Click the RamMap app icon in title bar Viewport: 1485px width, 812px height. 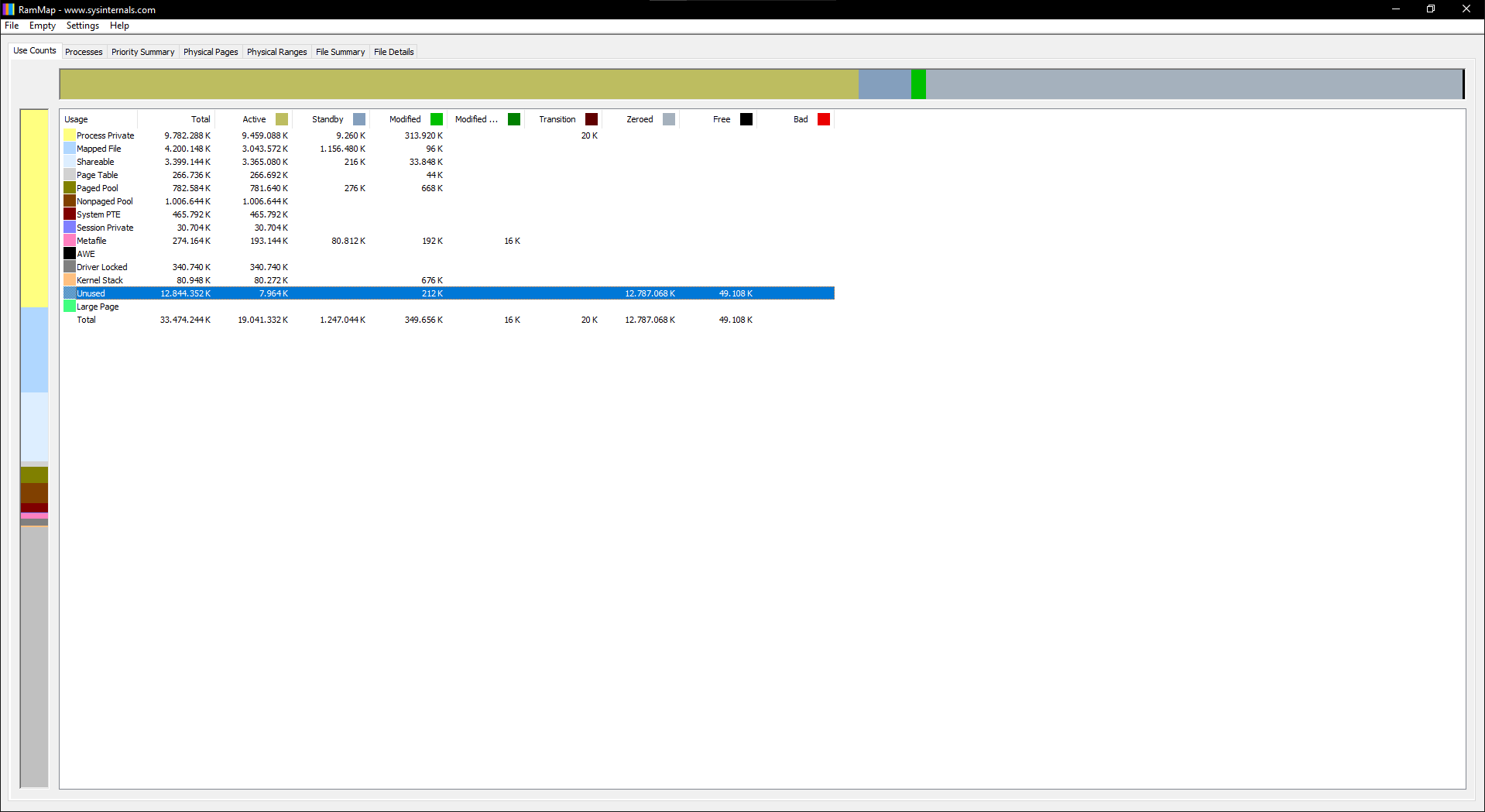point(9,9)
